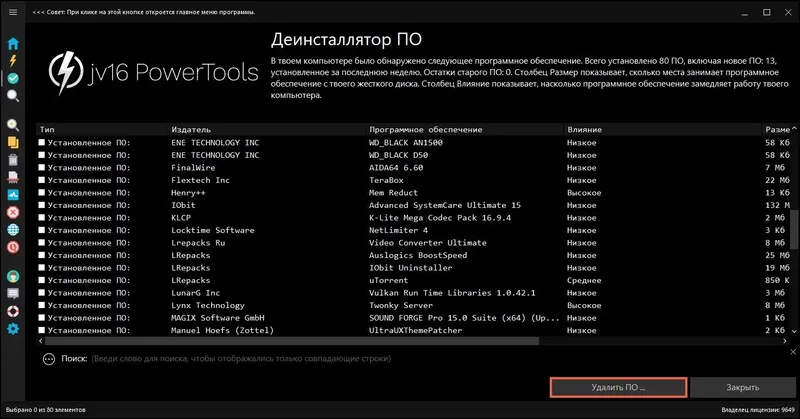Open the globe sidebar icon

13,230
